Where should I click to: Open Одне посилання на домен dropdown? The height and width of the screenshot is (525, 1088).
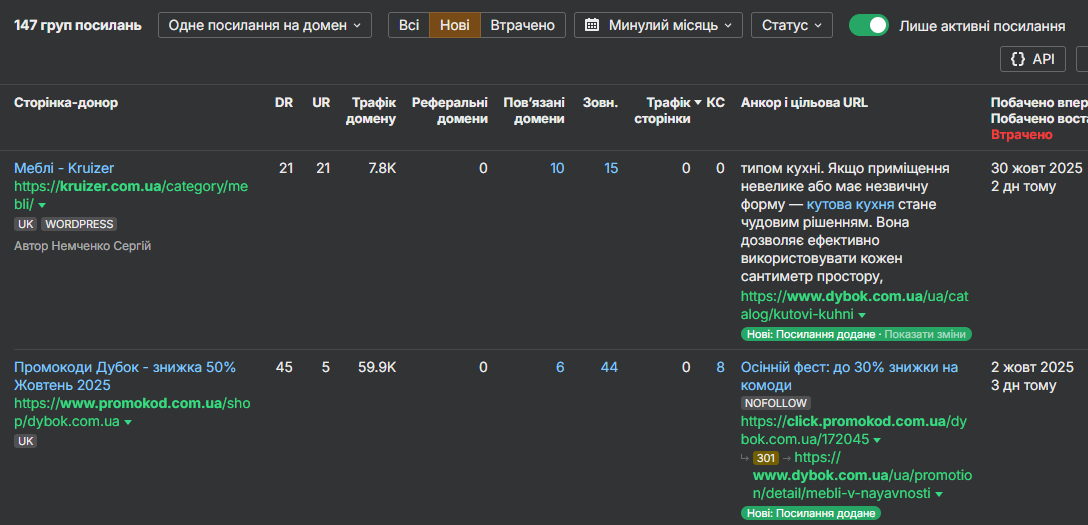click(264, 25)
